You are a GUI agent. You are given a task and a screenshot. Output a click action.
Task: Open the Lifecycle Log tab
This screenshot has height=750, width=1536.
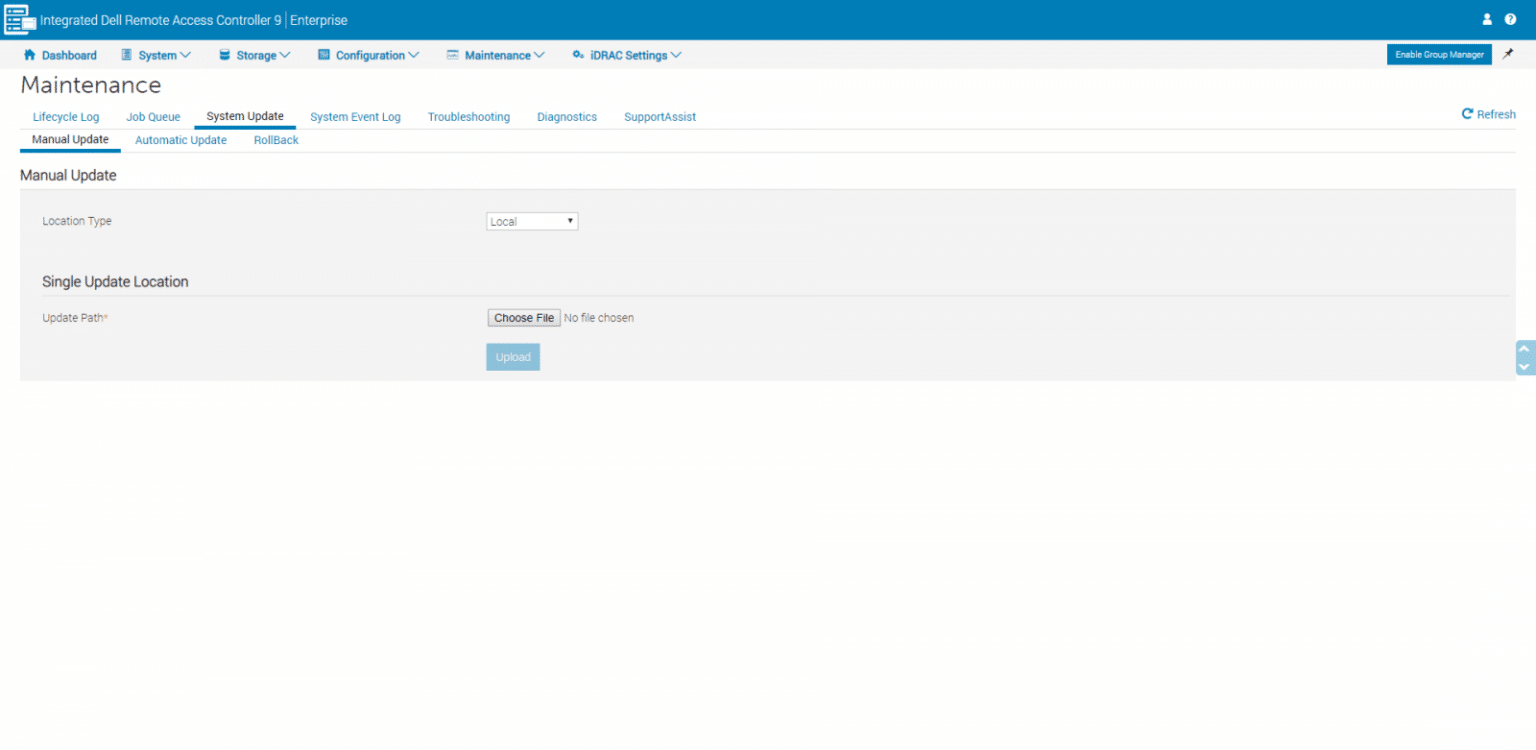coord(66,117)
